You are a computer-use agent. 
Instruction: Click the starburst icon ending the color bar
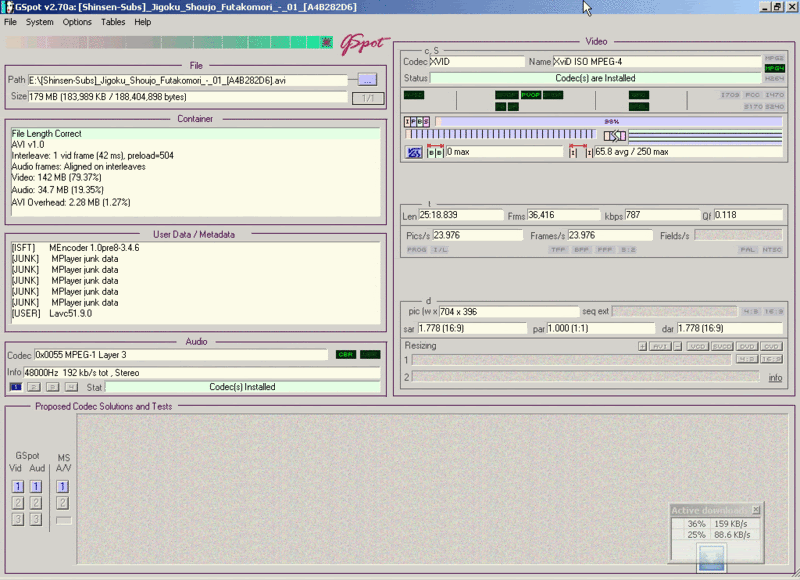(327, 42)
